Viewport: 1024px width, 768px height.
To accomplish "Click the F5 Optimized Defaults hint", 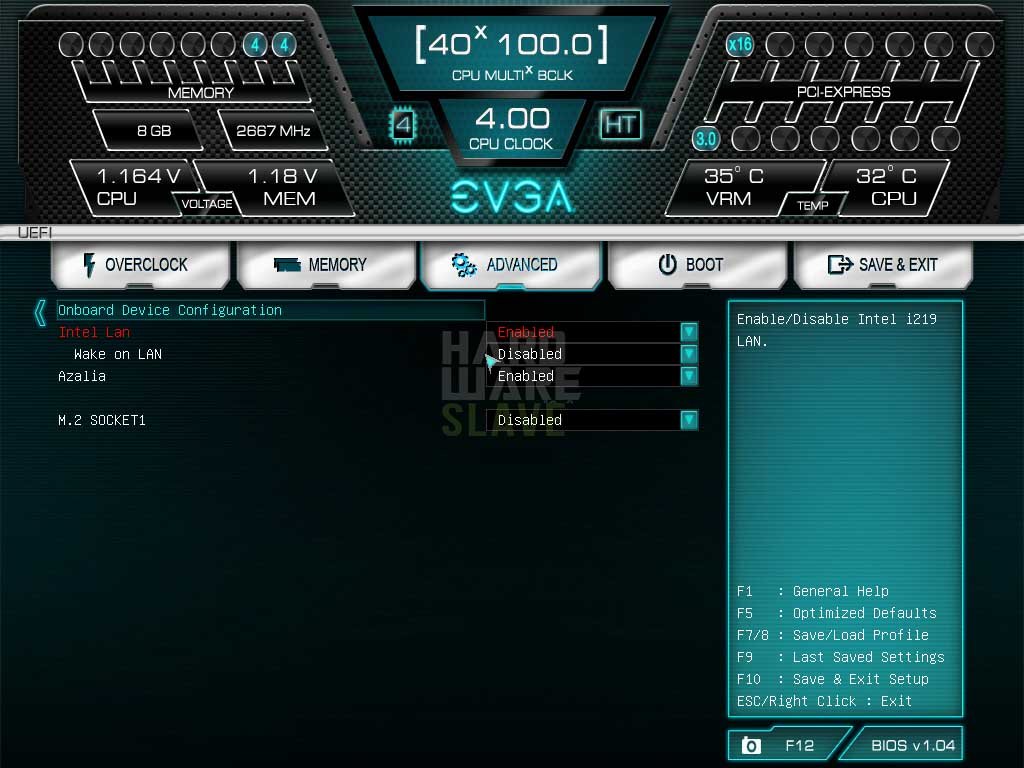I will (x=837, y=613).
